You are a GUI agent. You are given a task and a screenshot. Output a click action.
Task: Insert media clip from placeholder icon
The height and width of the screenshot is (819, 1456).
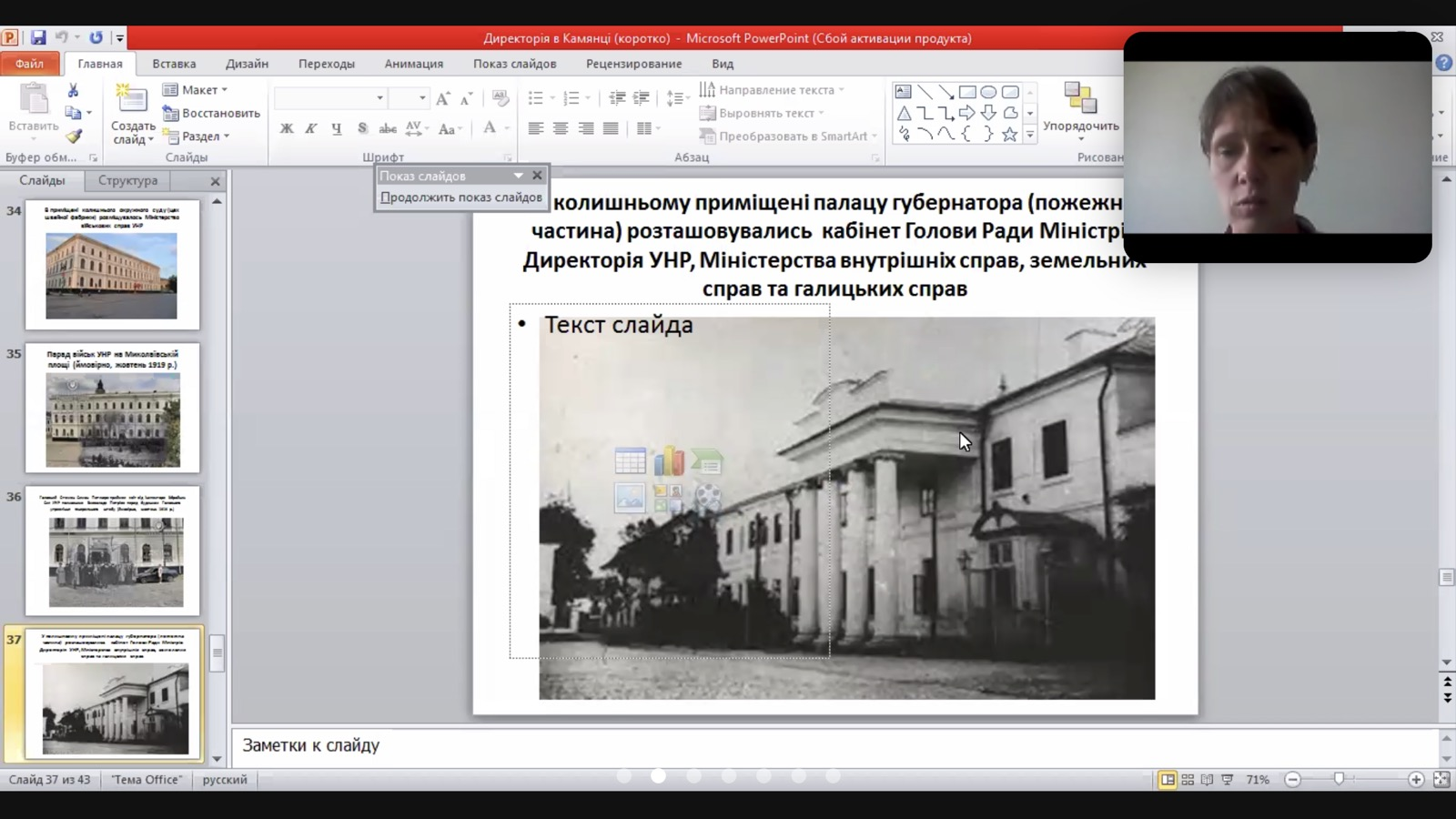[707, 498]
